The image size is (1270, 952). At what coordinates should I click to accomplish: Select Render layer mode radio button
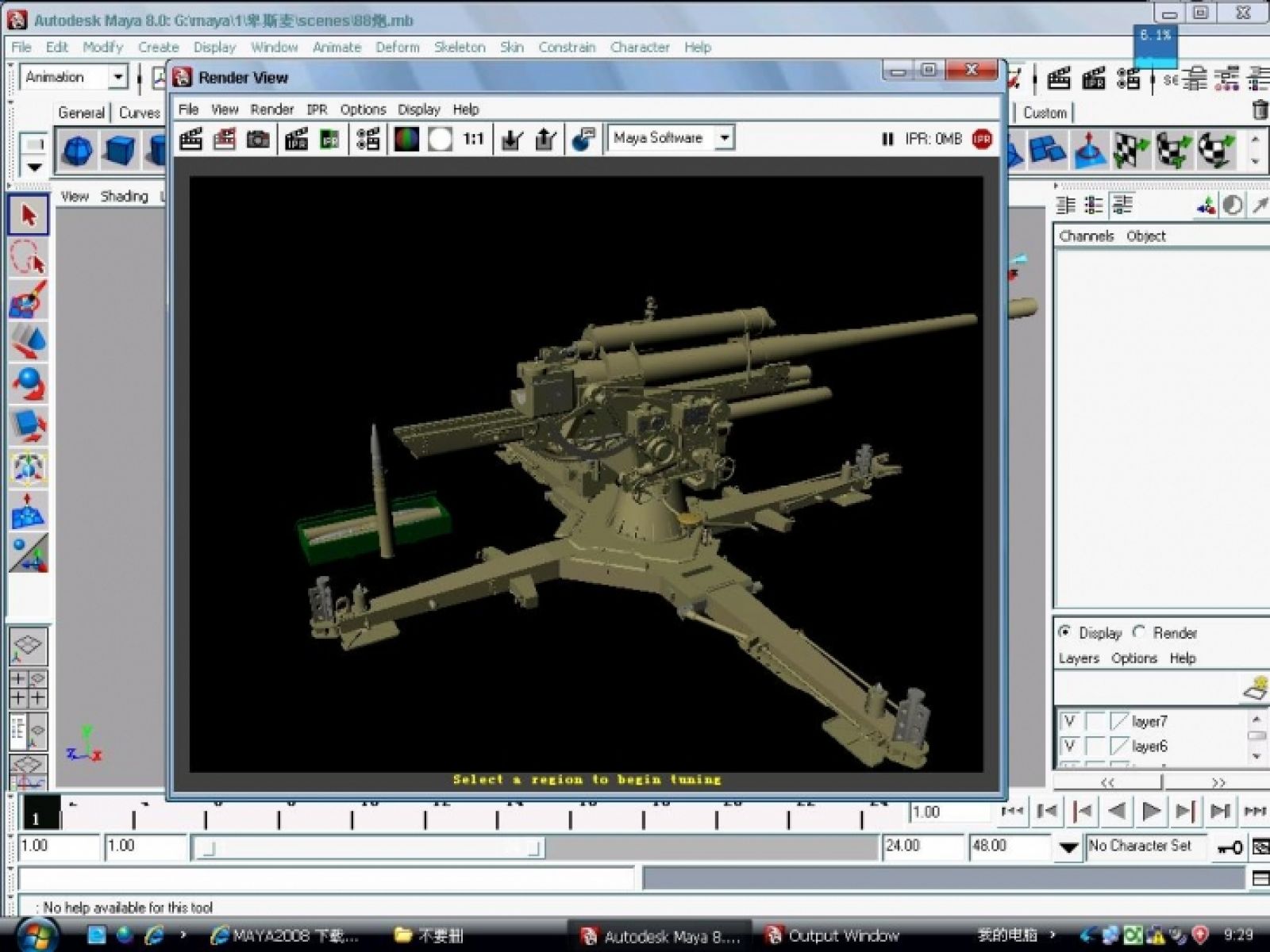[1139, 631]
